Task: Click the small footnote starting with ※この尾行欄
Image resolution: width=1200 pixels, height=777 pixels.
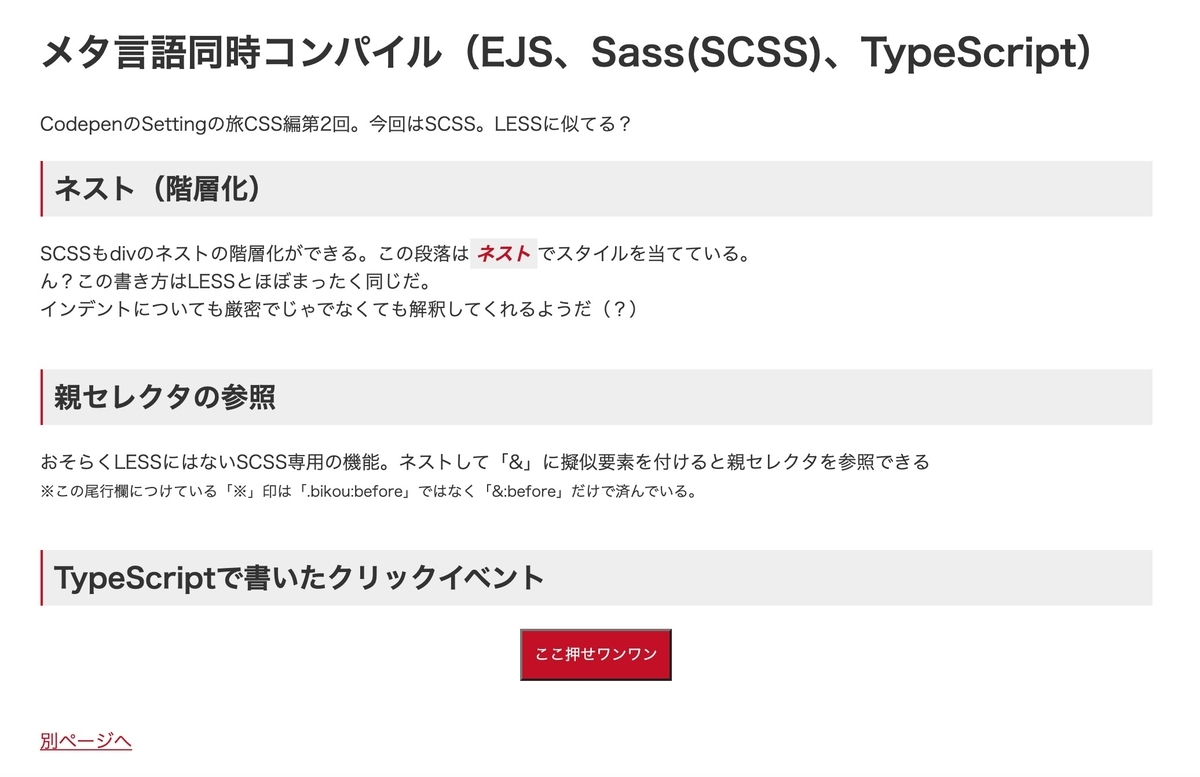Action: (x=368, y=492)
